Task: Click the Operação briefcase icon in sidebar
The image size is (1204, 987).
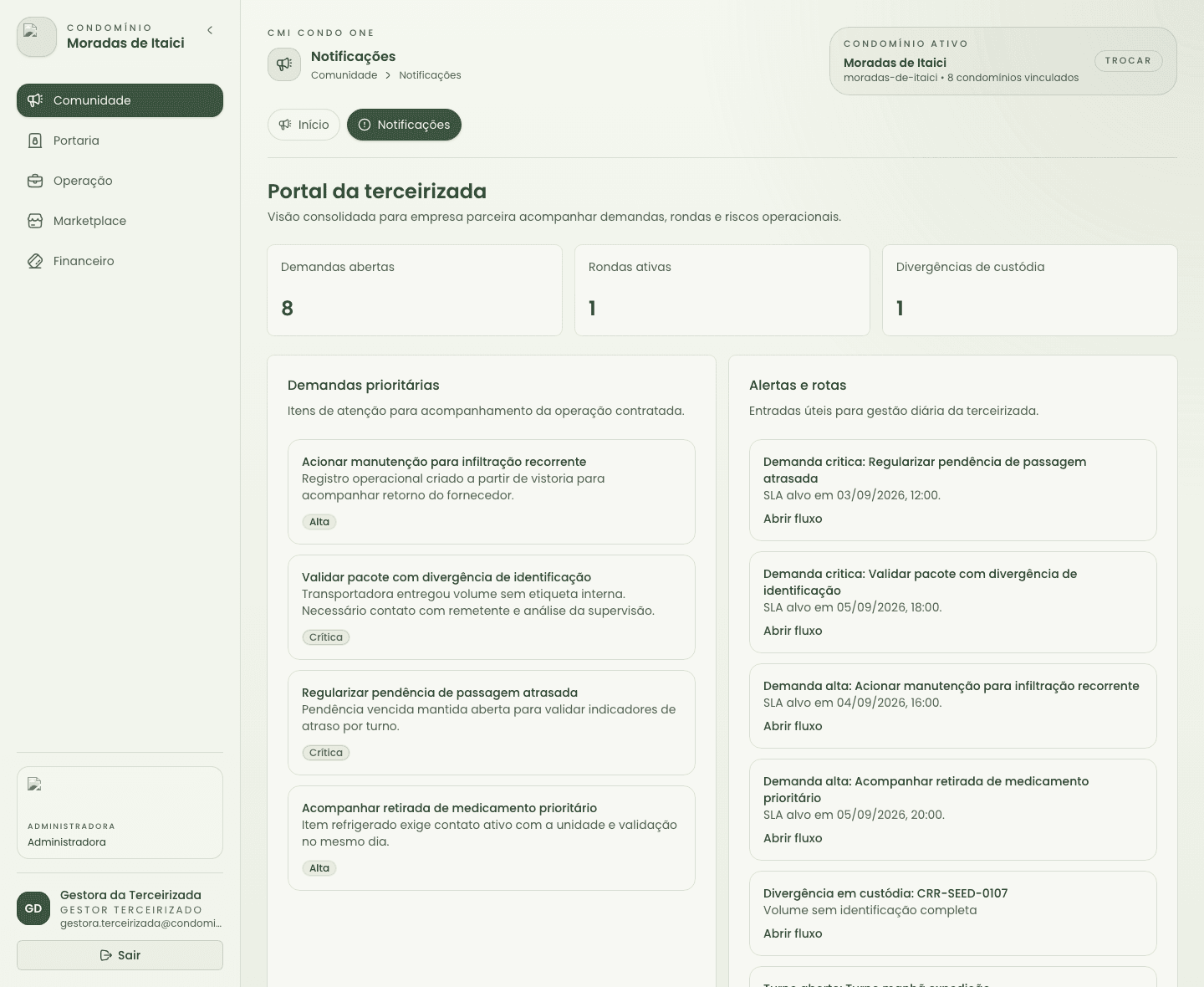Action: click(35, 181)
